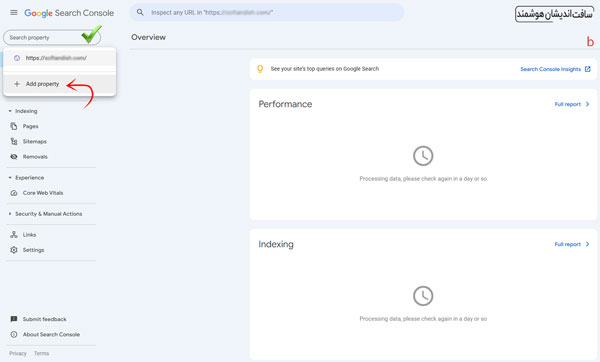The width and height of the screenshot is (600, 362).
Task: Click the plus icon next to Add property
Action: (x=17, y=84)
